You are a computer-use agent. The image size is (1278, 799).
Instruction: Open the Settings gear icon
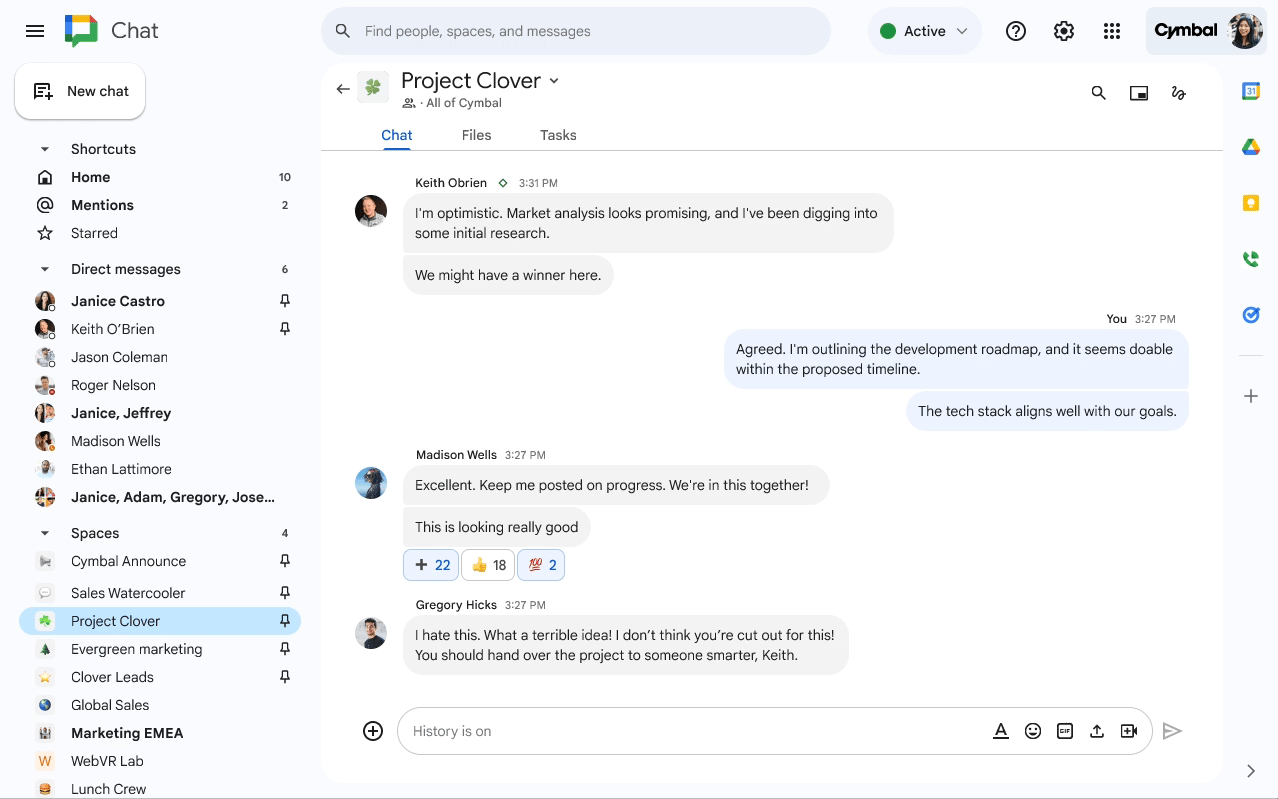click(x=1064, y=31)
